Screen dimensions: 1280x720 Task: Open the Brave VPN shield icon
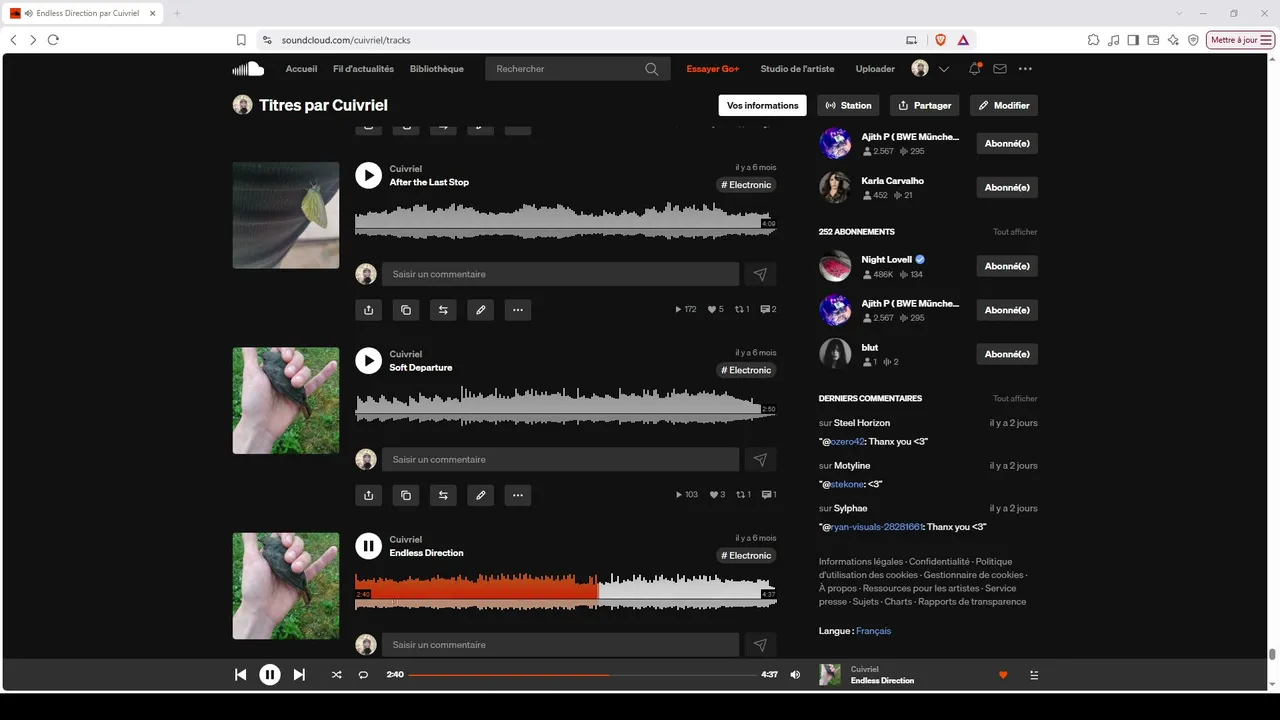(1193, 40)
